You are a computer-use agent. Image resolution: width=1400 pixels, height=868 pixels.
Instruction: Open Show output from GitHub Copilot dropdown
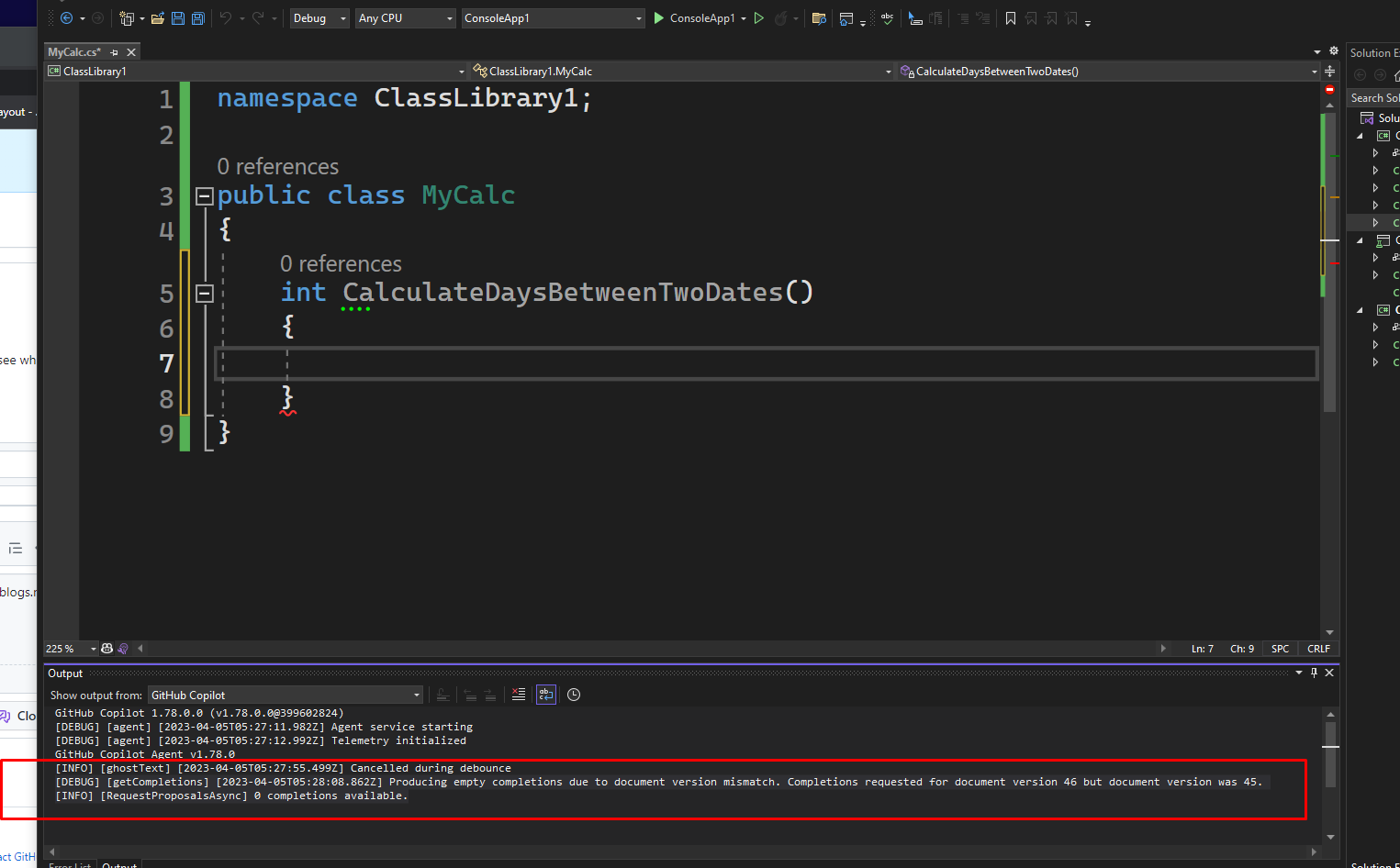click(x=286, y=696)
